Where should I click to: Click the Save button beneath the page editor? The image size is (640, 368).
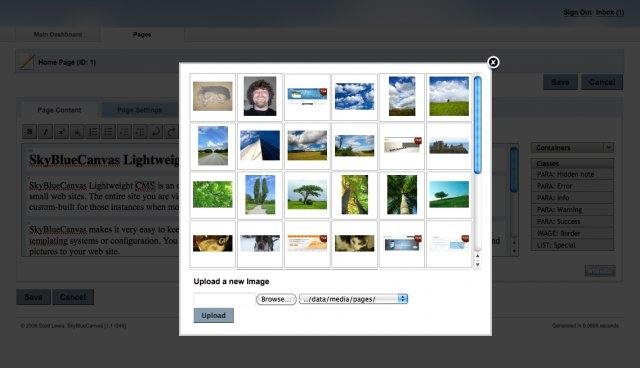pyautogui.click(x=33, y=297)
